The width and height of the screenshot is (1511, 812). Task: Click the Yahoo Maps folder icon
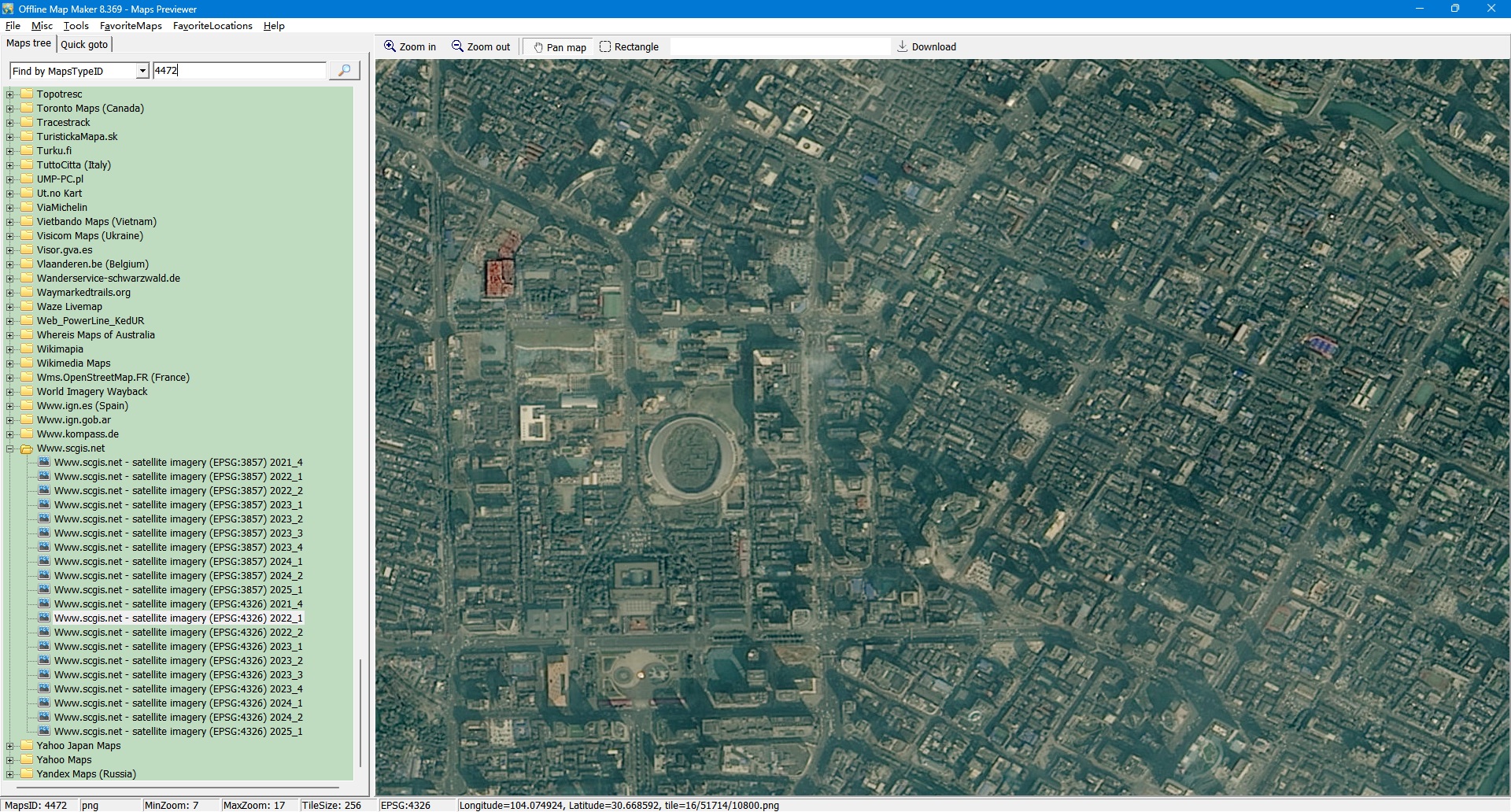point(27,760)
